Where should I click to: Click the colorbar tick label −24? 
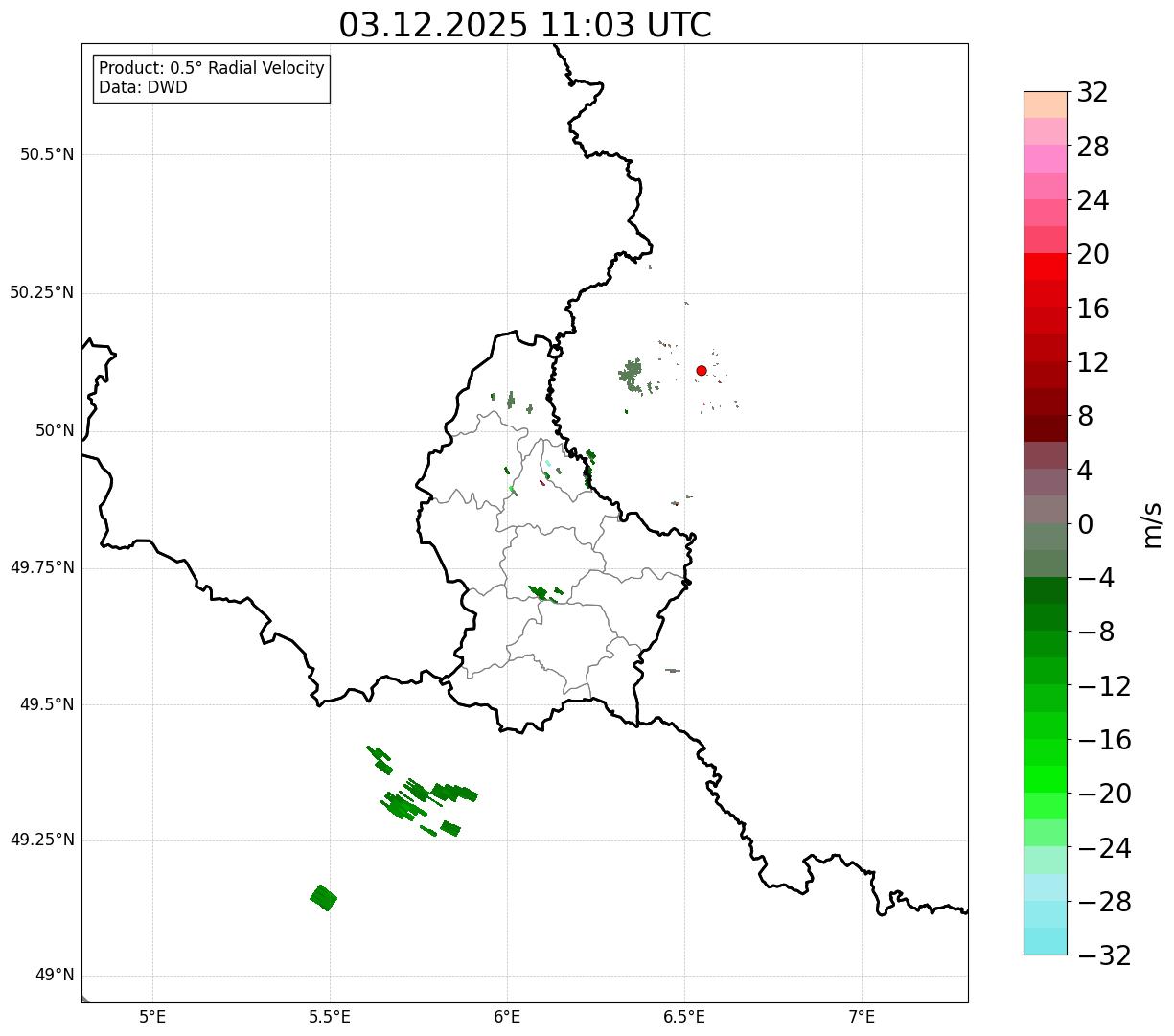pos(1104,848)
